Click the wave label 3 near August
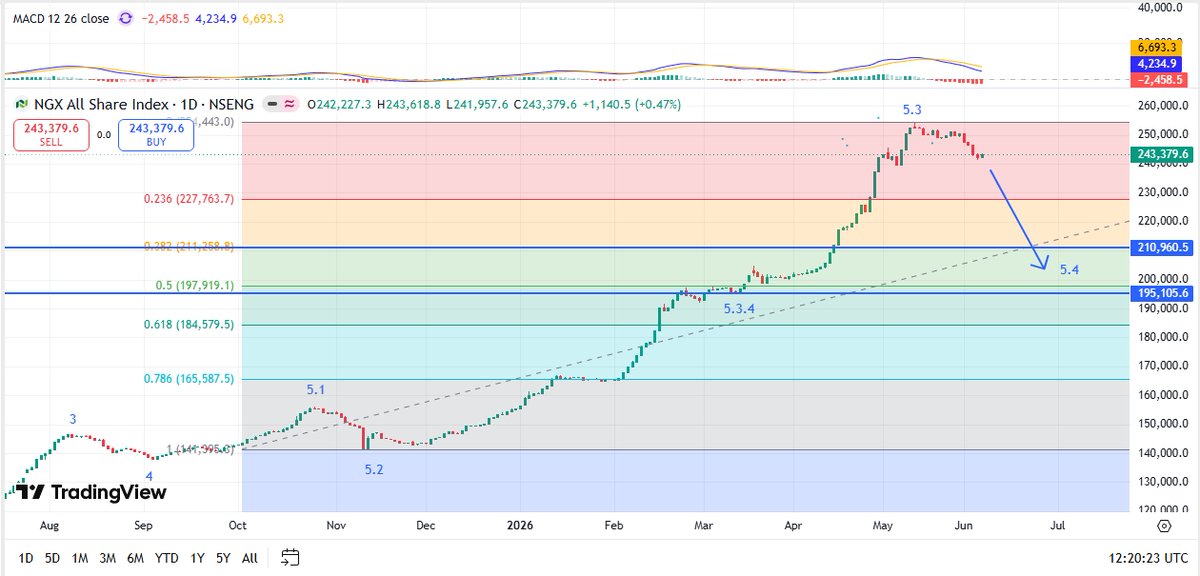 pyautogui.click(x=72, y=418)
